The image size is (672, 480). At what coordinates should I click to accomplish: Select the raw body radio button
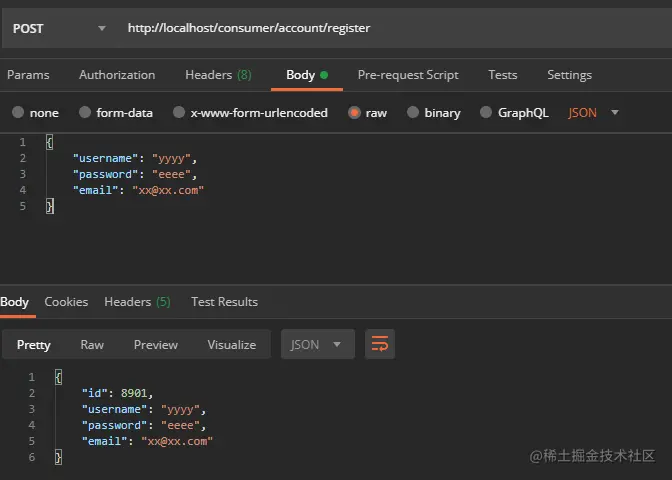point(354,113)
